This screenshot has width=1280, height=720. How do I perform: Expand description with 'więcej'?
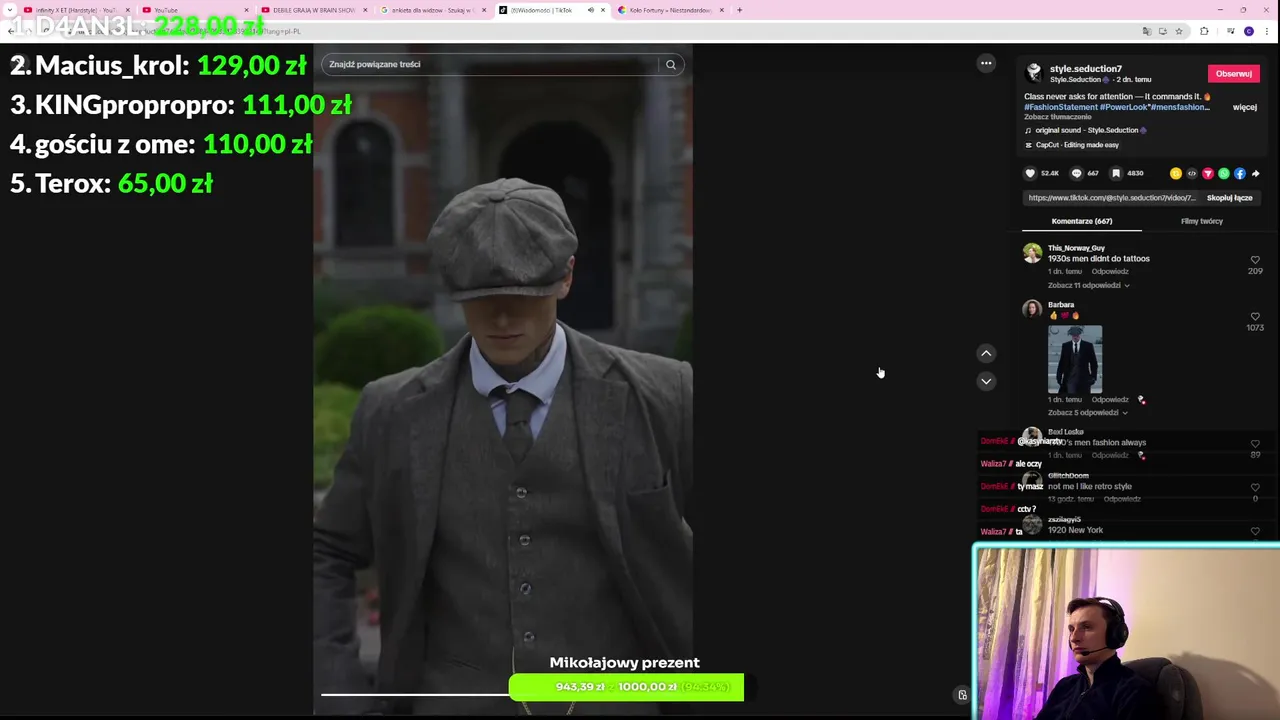click(1245, 107)
